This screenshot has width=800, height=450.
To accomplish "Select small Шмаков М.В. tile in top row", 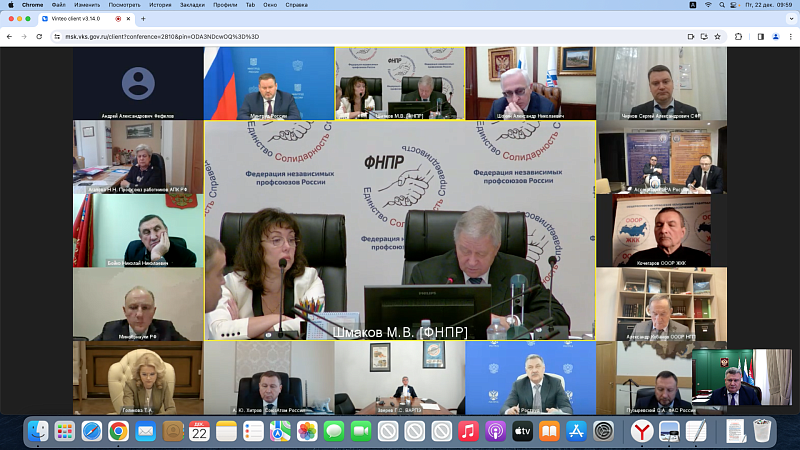I will tap(400, 84).
